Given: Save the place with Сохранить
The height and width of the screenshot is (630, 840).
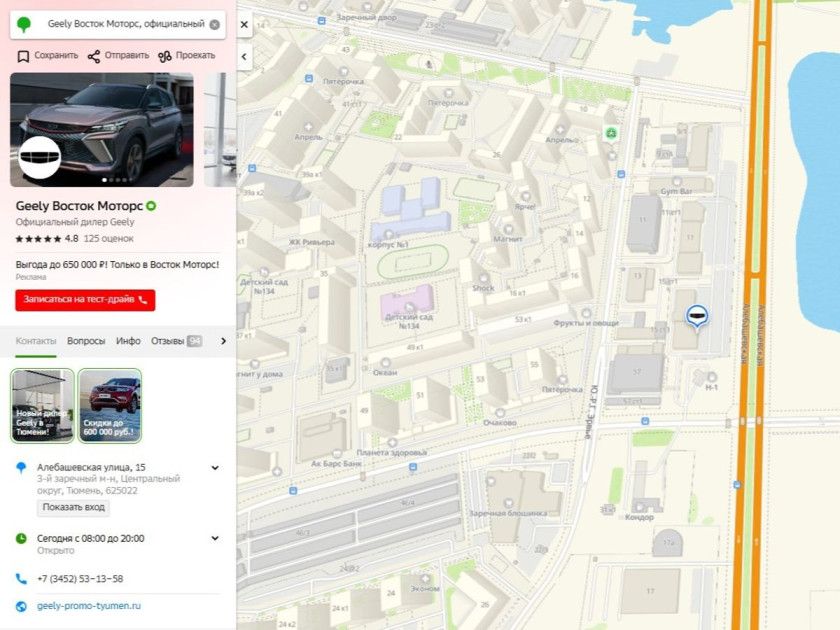Looking at the screenshot, I should point(48,56).
